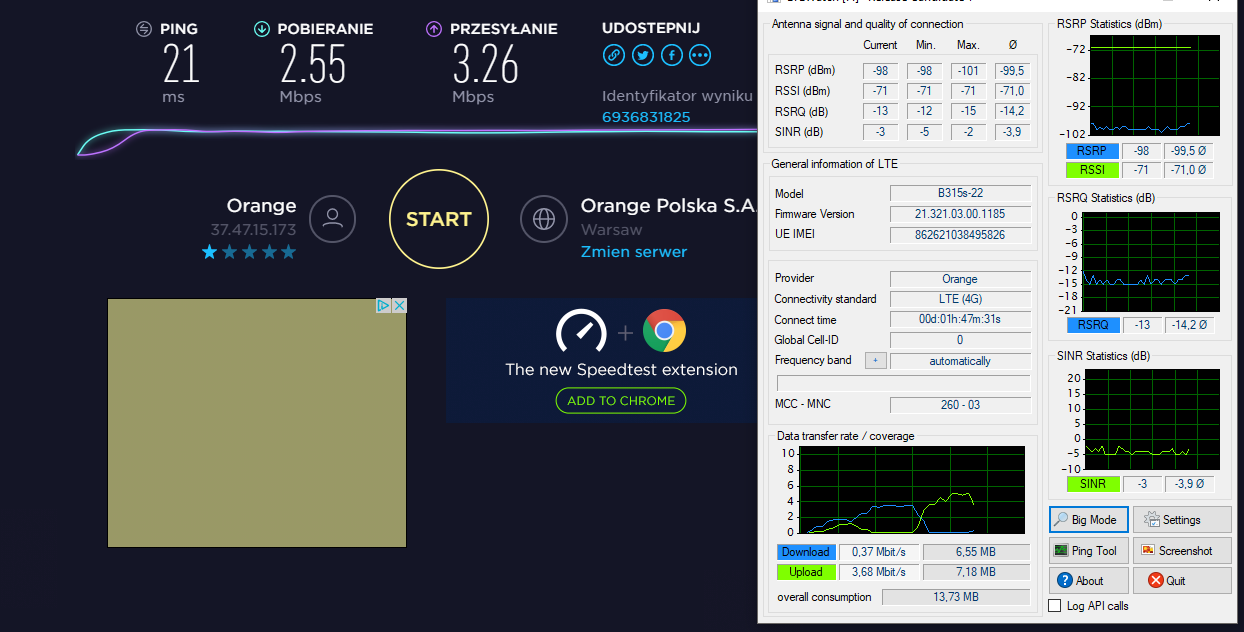Click the olive advertisement placeholder box
This screenshot has height=632, width=1244.
coord(257,423)
